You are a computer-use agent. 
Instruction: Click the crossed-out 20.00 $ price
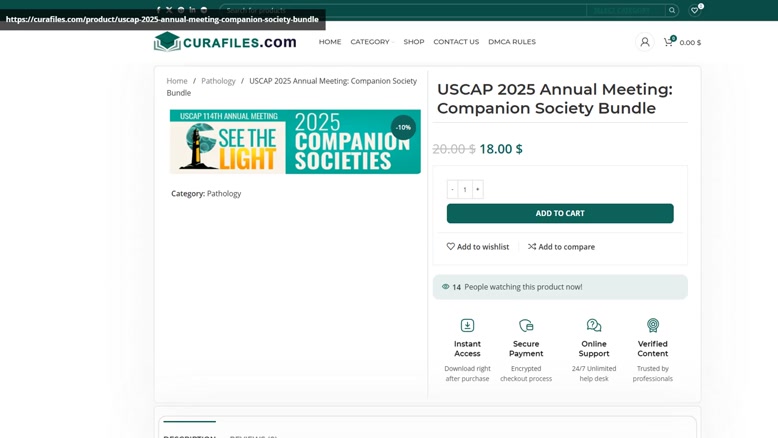(454, 149)
